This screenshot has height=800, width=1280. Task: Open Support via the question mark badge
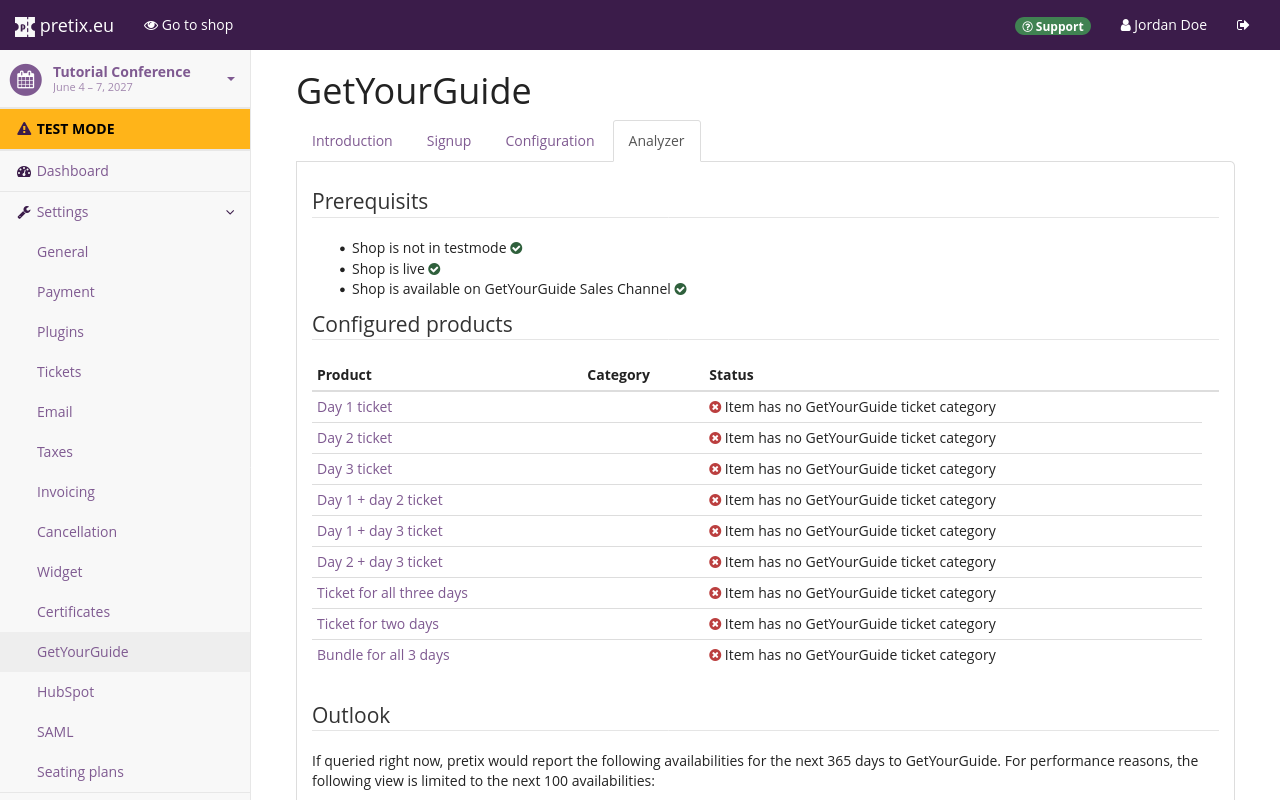point(1030,26)
